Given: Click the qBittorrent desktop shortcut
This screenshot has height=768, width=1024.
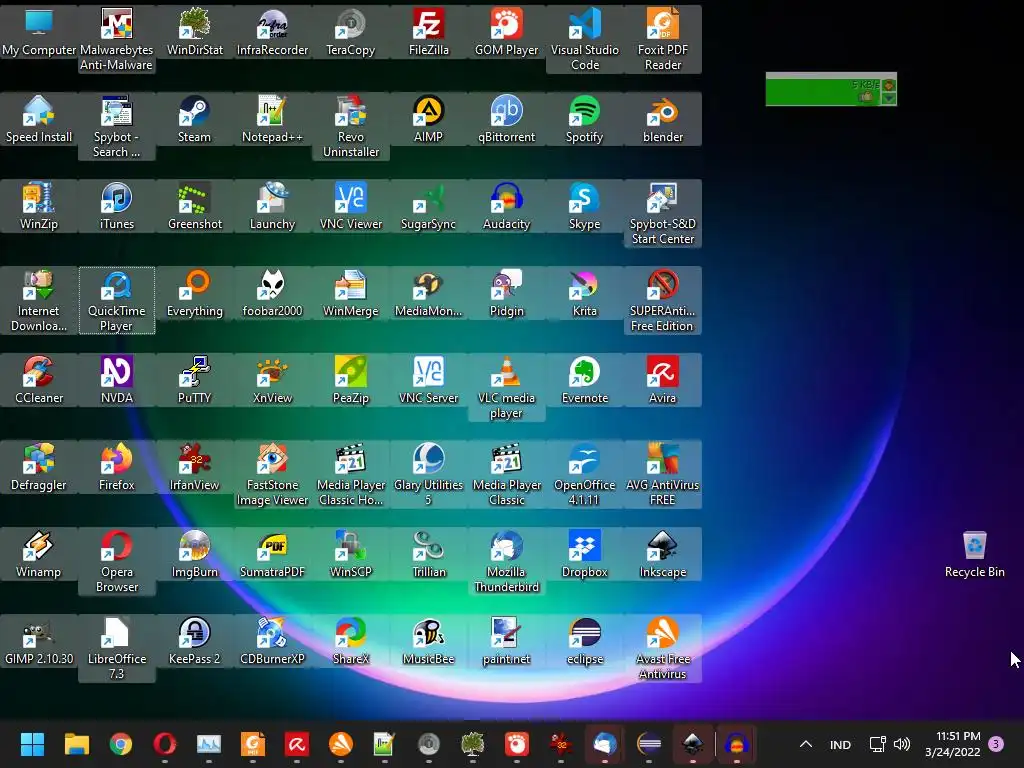Looking at the screenshot, I should click(507, 119).
